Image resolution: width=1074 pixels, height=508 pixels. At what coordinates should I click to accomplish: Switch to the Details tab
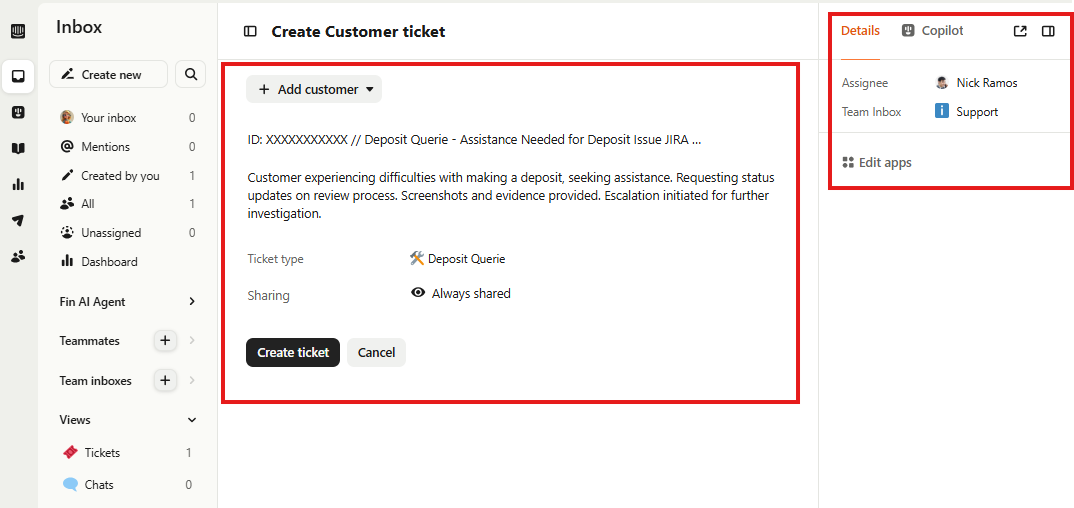[860, 31]
